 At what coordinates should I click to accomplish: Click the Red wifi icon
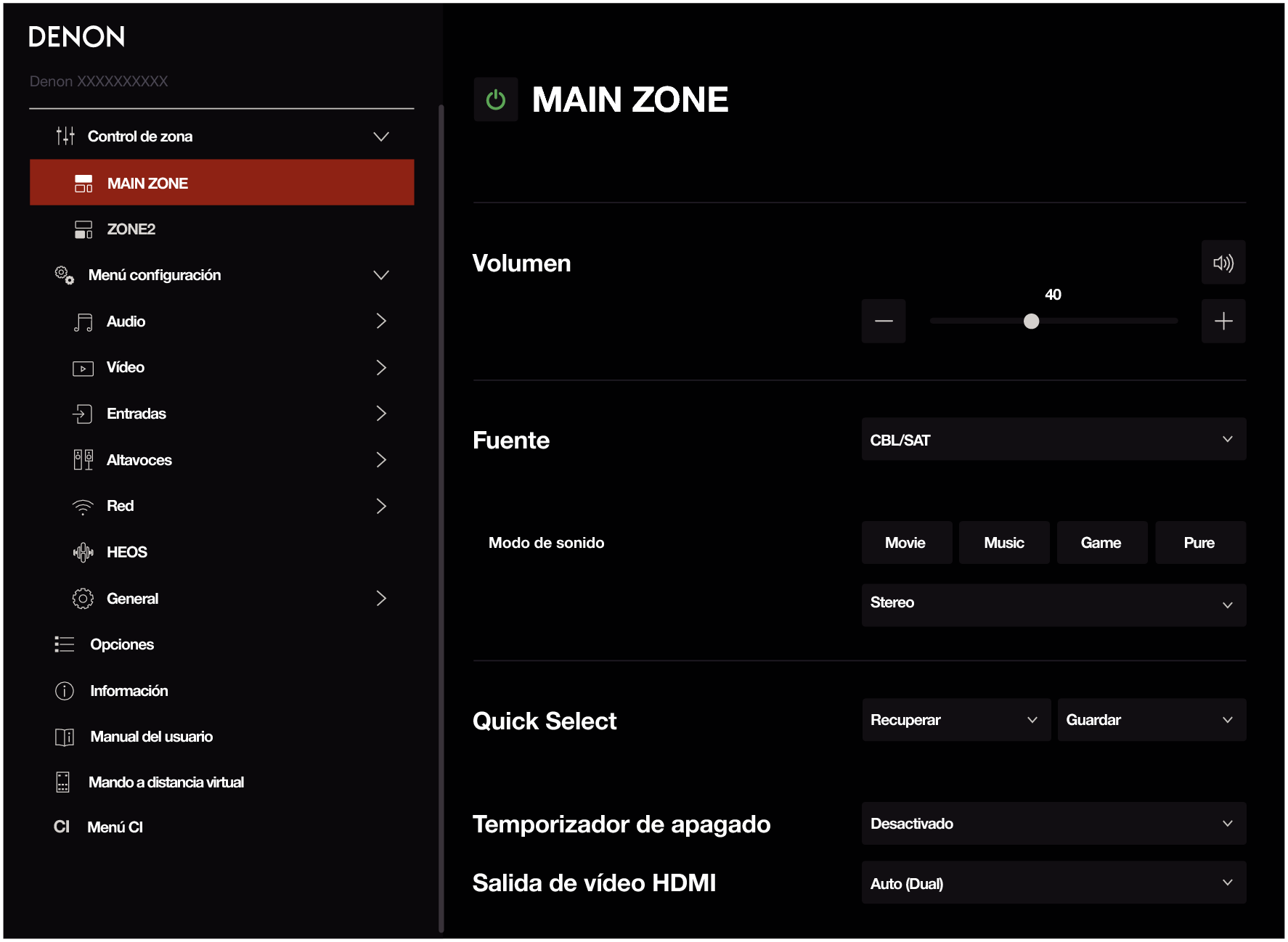tap(83, 507)
